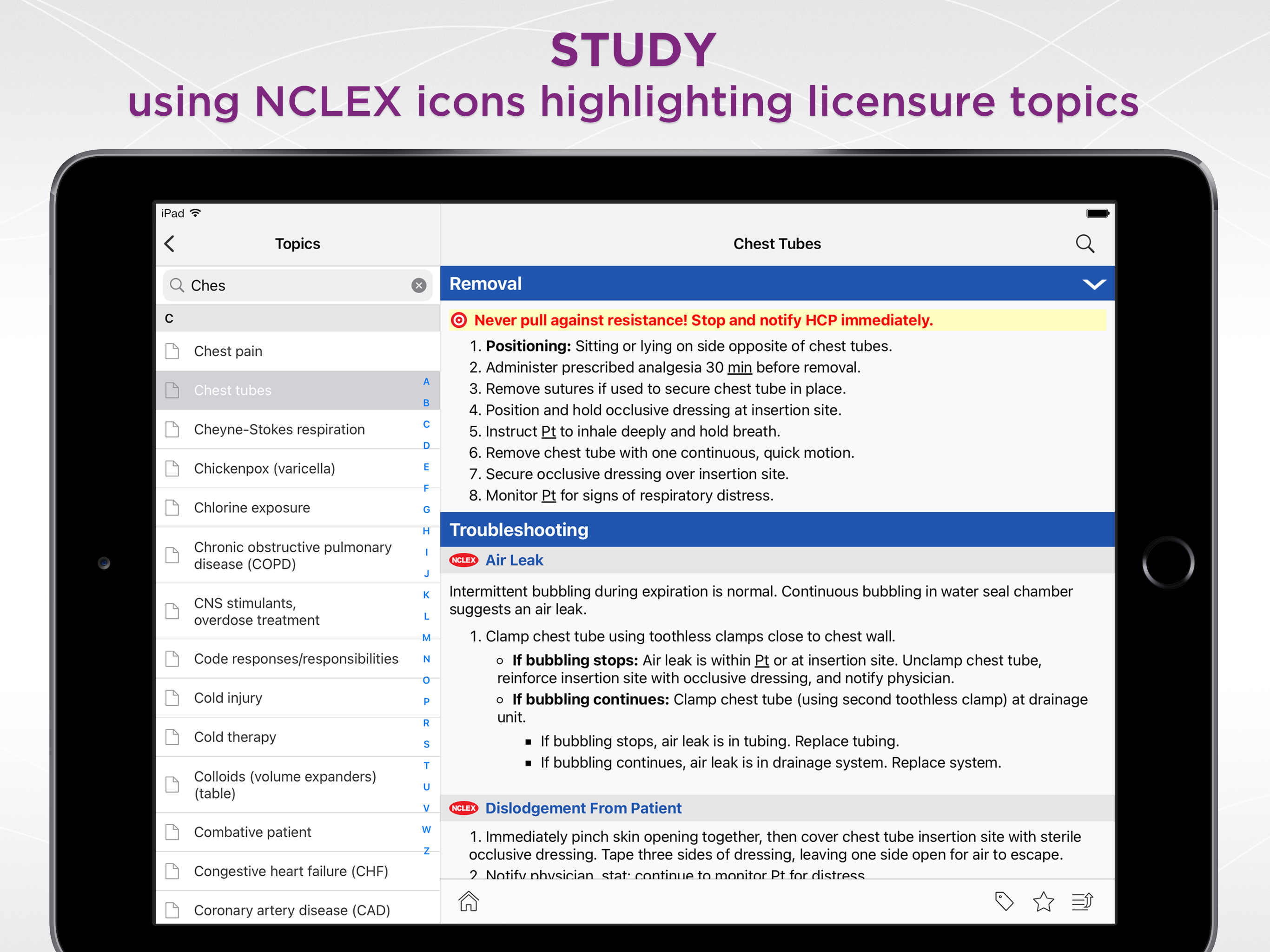Tap the underlined Pt abbreviation in step 5
The image size is (1270, 952).
pos(549,431)
